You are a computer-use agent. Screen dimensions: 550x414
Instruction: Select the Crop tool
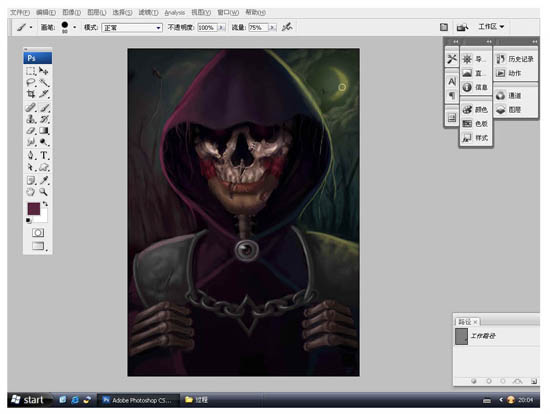click(x=31, y=94)
